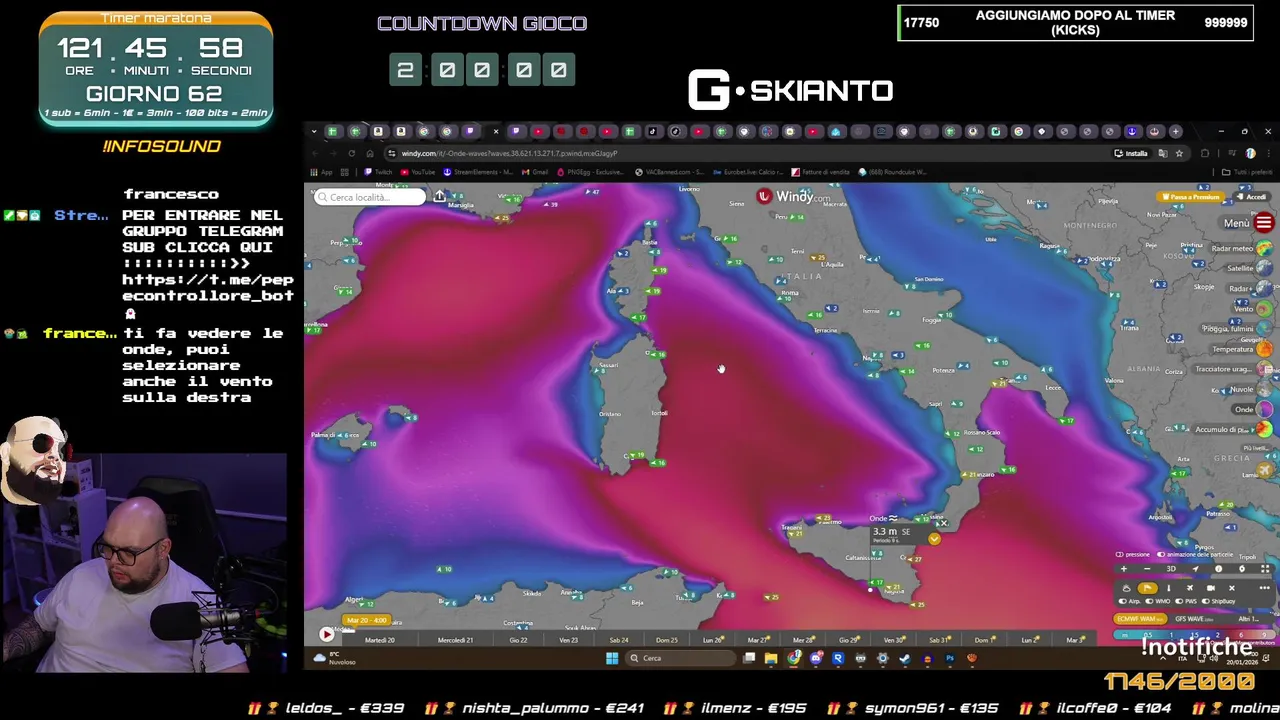
Task: Jump timeline to Mercoledì 21
Action: click(455, 640)
